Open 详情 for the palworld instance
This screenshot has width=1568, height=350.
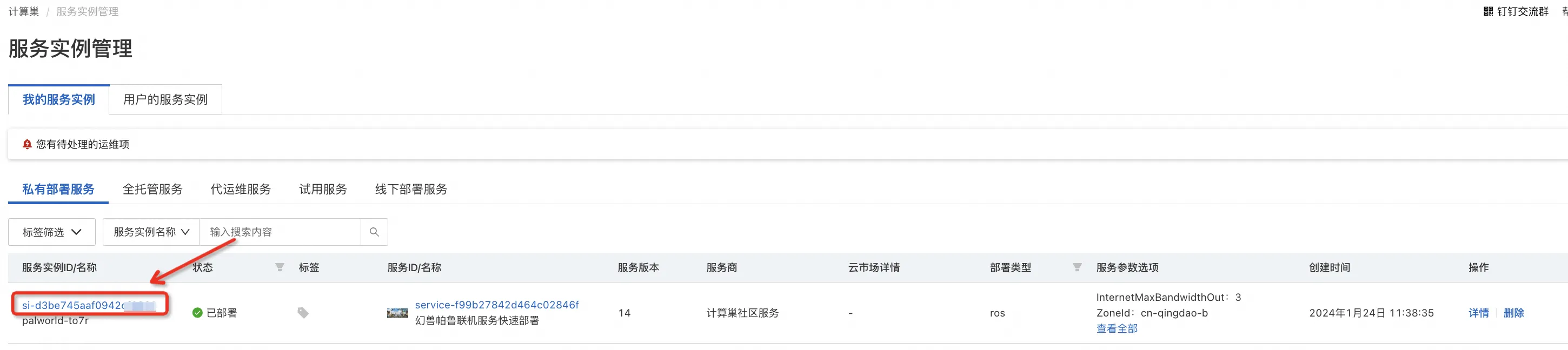(x=1479, y=312)
